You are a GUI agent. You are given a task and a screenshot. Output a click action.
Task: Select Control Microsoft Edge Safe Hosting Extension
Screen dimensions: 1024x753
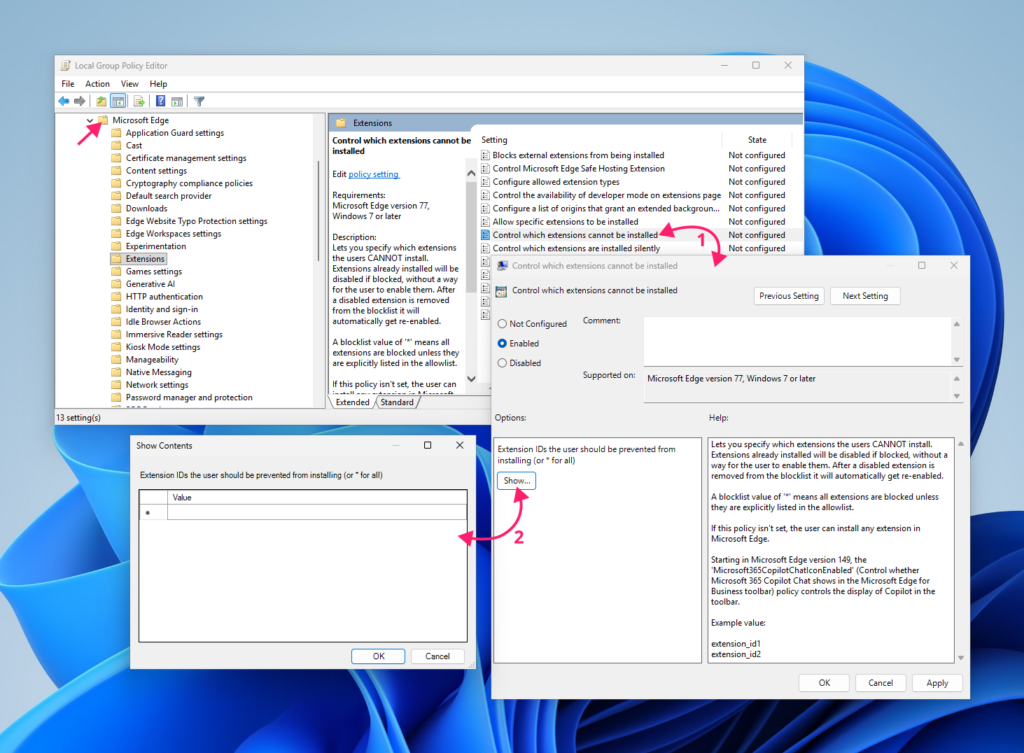point(579,168)
